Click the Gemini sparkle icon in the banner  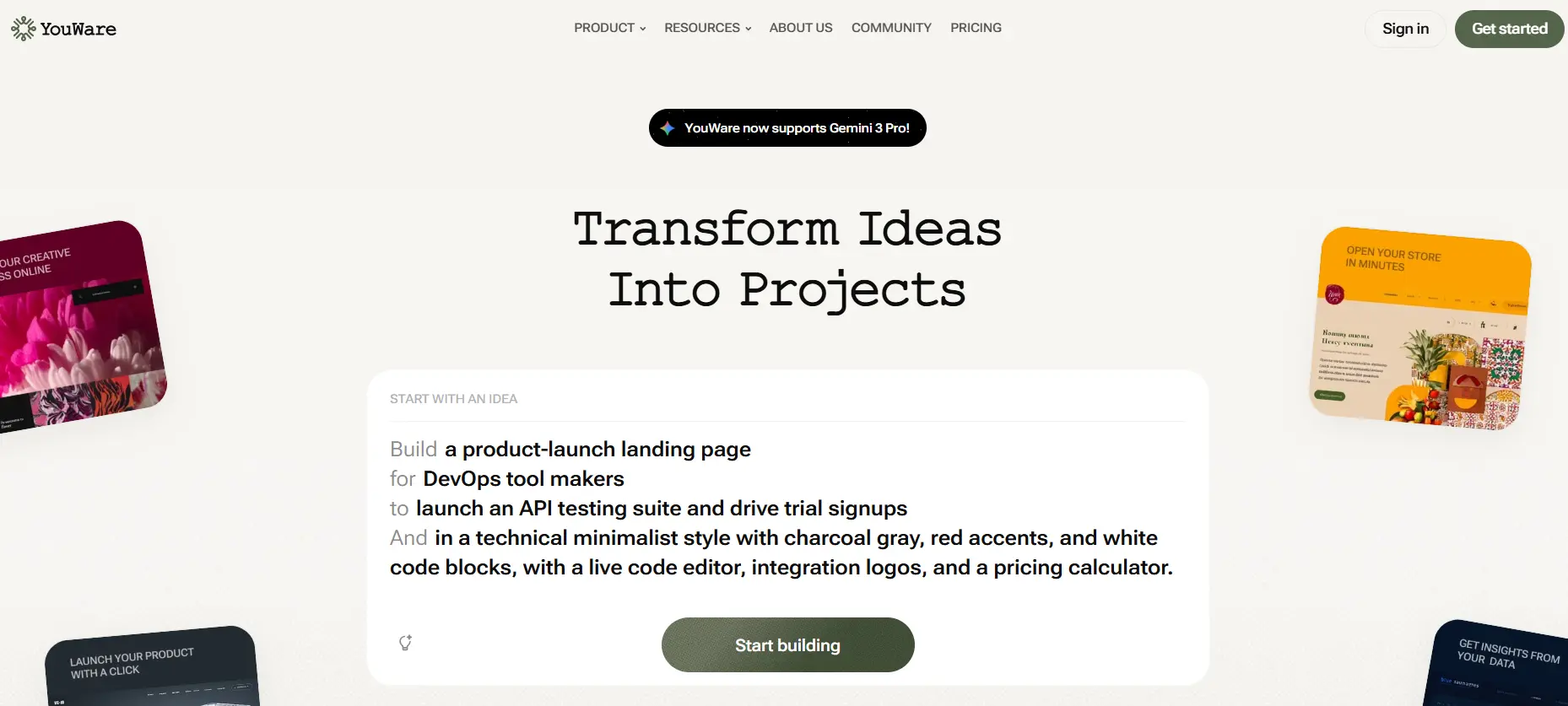[x=668, y=128]
